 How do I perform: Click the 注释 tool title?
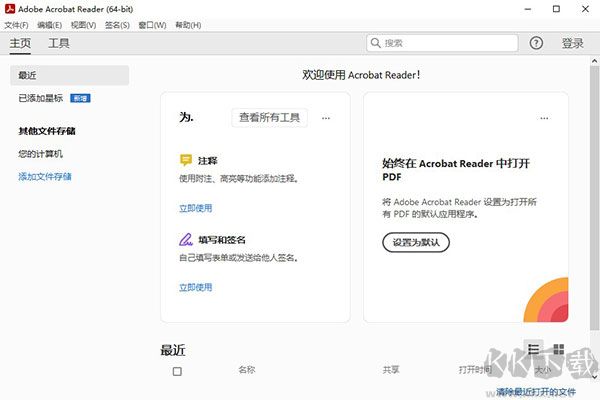click(x=208, y=161)
